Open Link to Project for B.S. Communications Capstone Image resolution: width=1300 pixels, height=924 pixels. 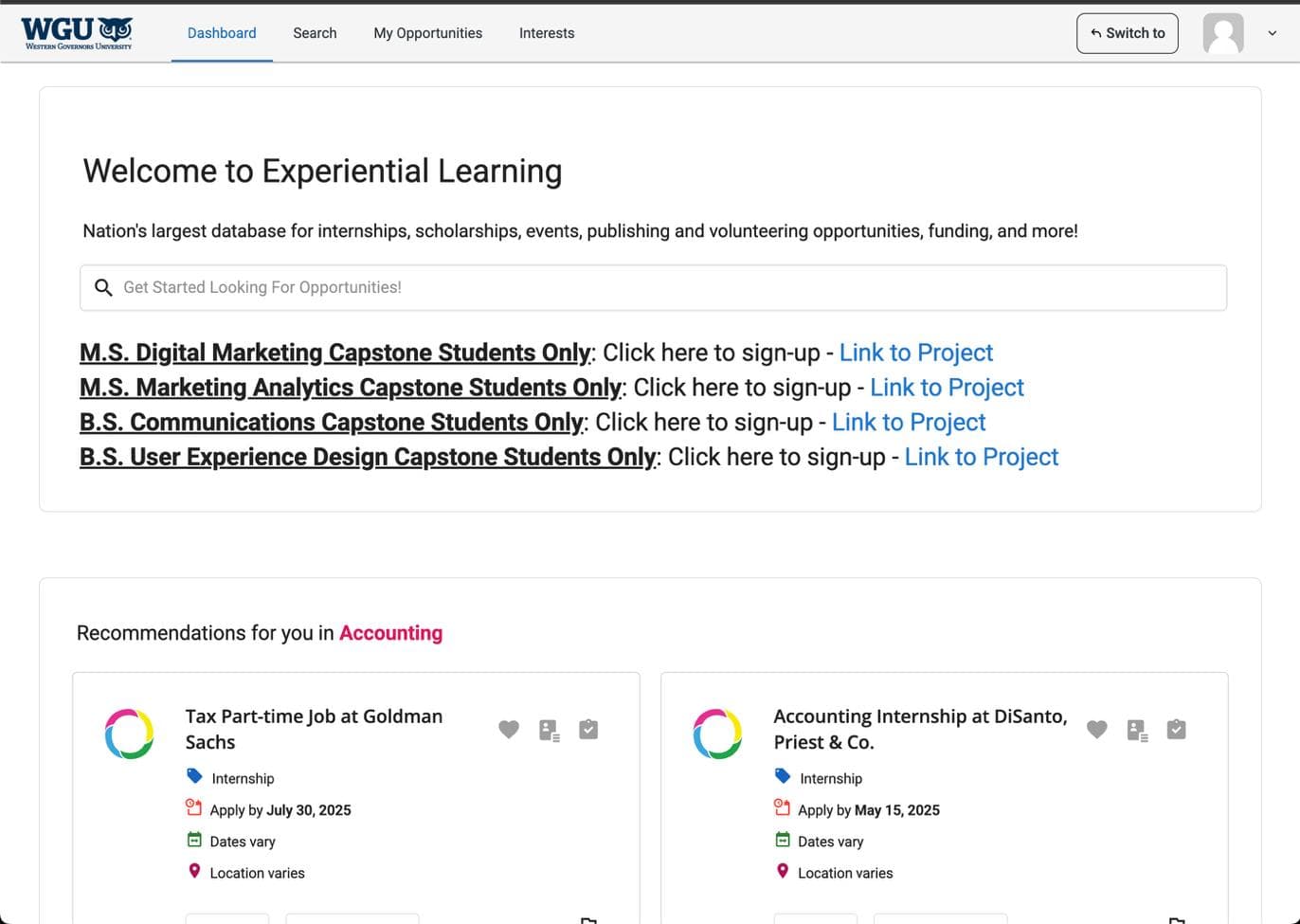pyautogui.click(x=909, y=423)
